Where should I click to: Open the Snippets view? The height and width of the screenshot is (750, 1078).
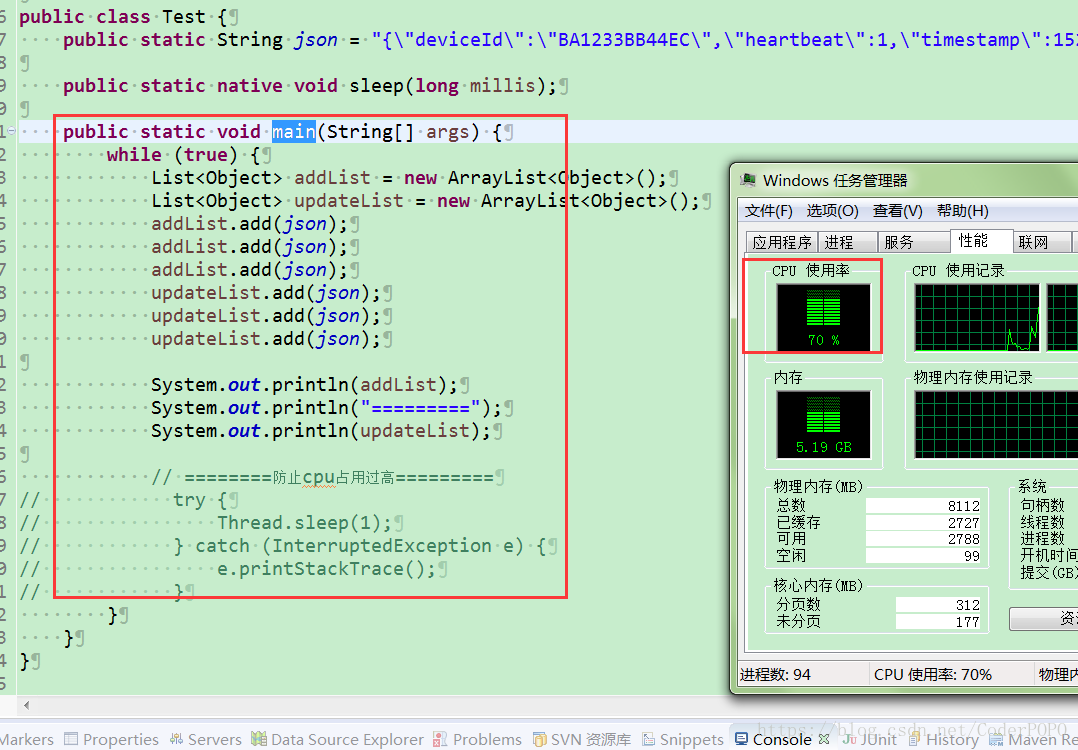682,739
